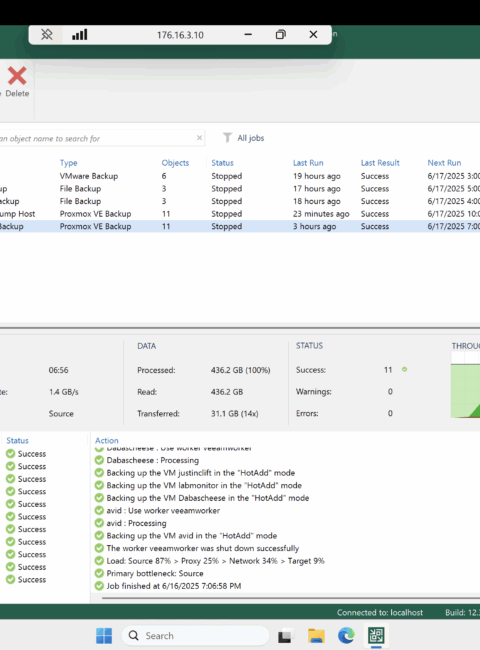This screenshot has height=650, width=480.
Task: Click the signal strength icon in connection bar
Action: tap(80, 34)
